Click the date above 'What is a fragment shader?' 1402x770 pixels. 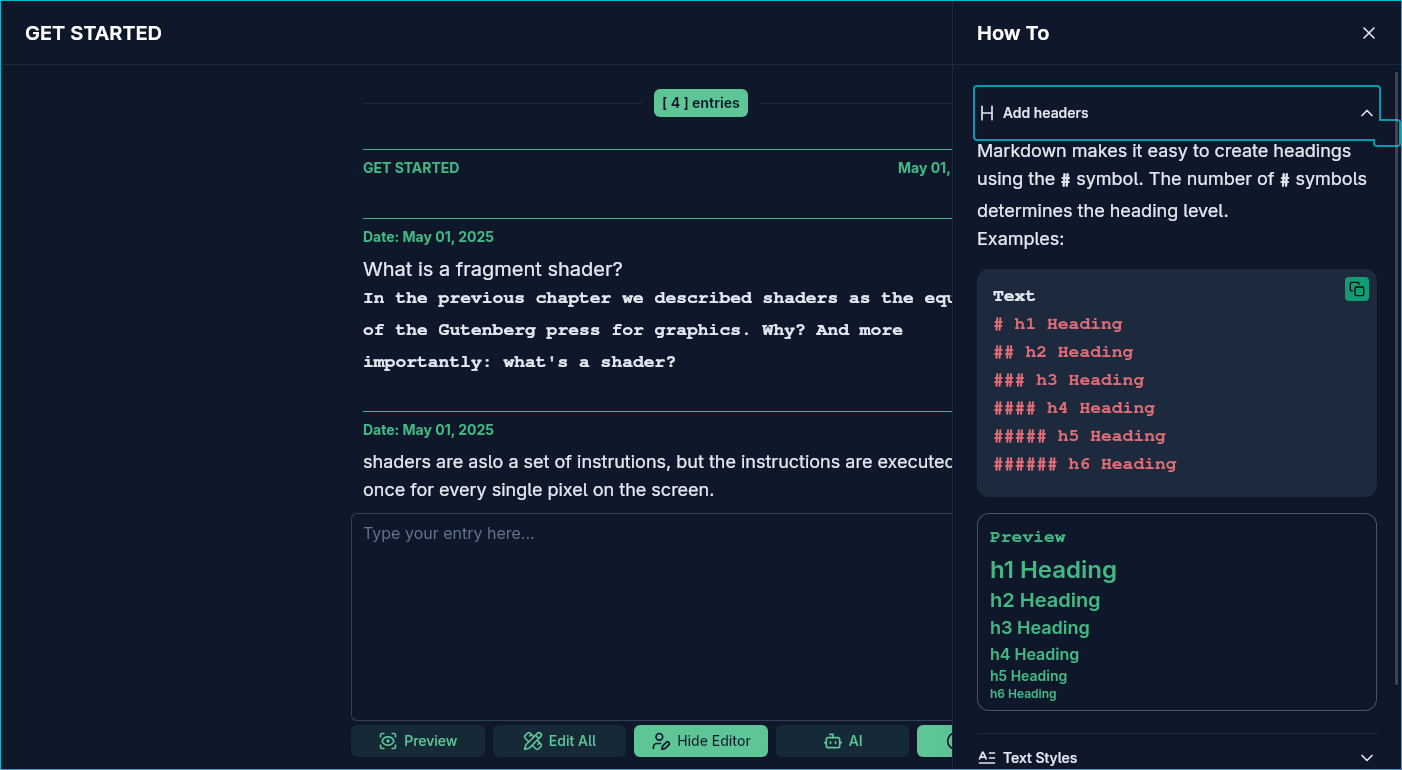[428, 237]
